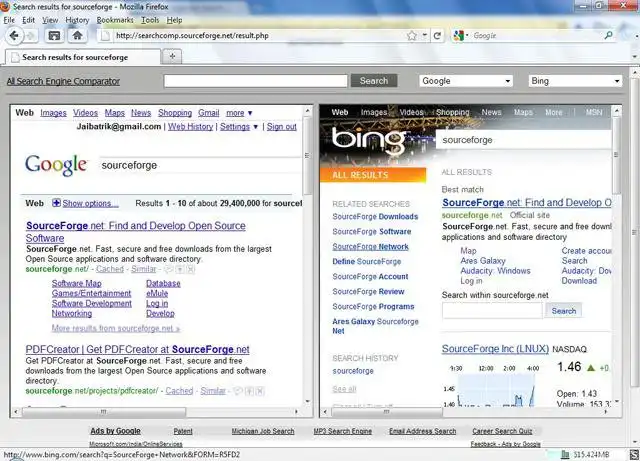640x461 pixels.
Task: Open PDFCreator at SourceForge.net result
Action: [138, 350]
